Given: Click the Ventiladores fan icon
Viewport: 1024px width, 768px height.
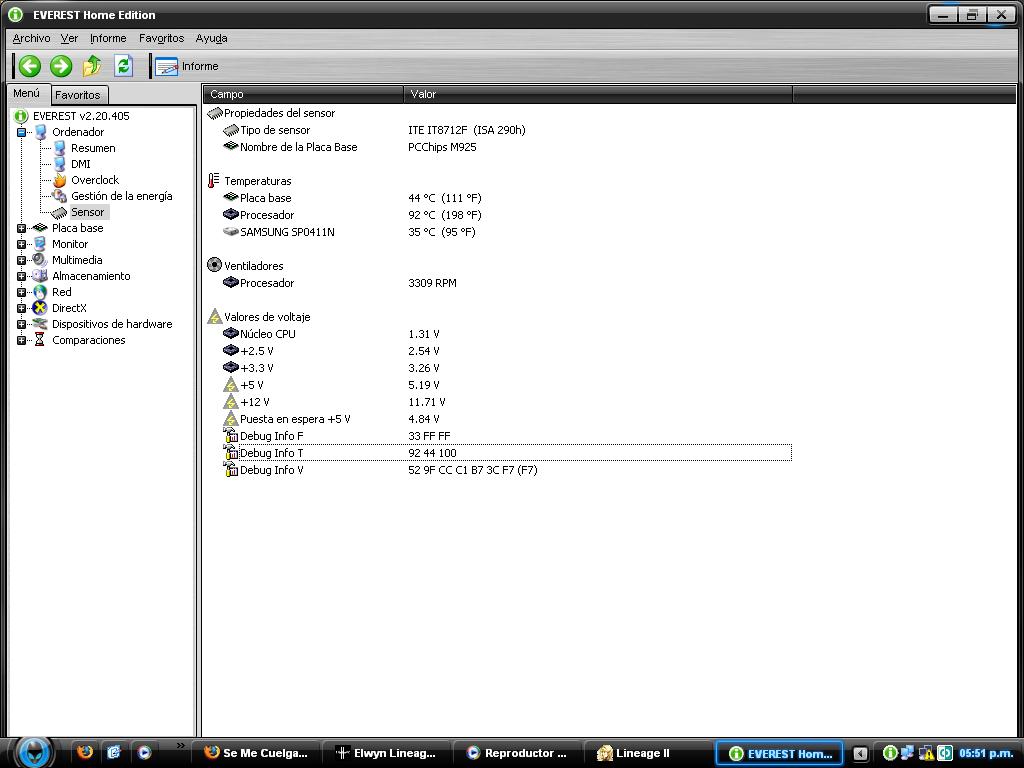Looking at the screenshot, I should click(x=214, y=265).
